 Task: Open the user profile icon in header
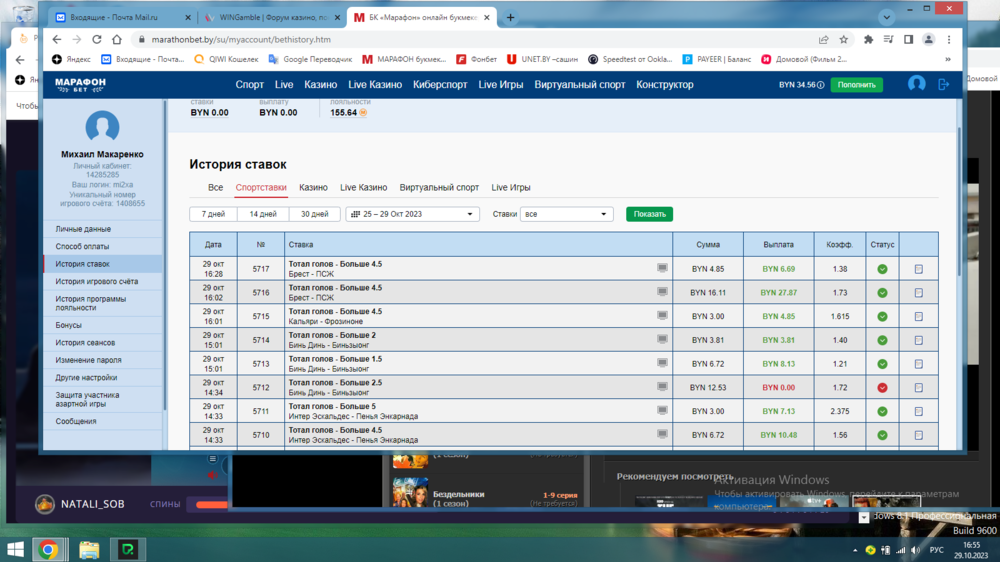(x=916, y=85)
